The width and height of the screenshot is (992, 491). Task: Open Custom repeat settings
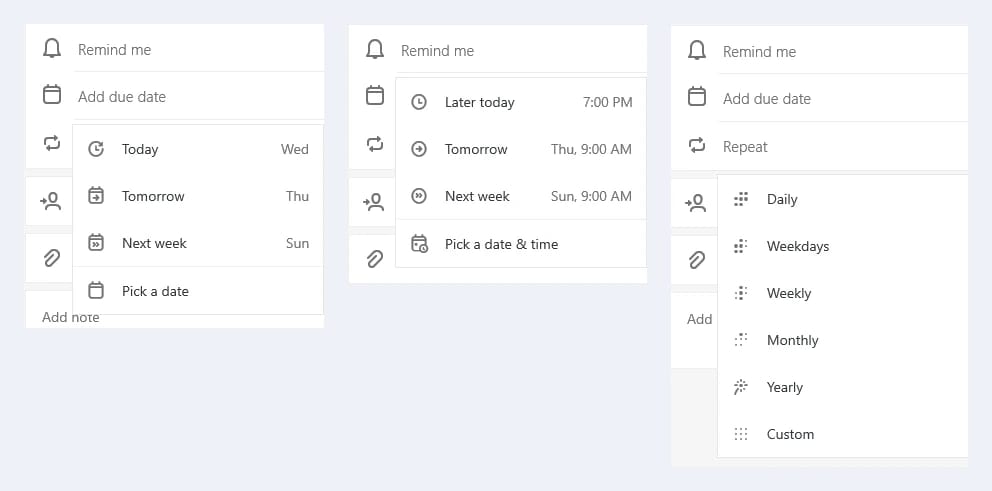point(843,434)
